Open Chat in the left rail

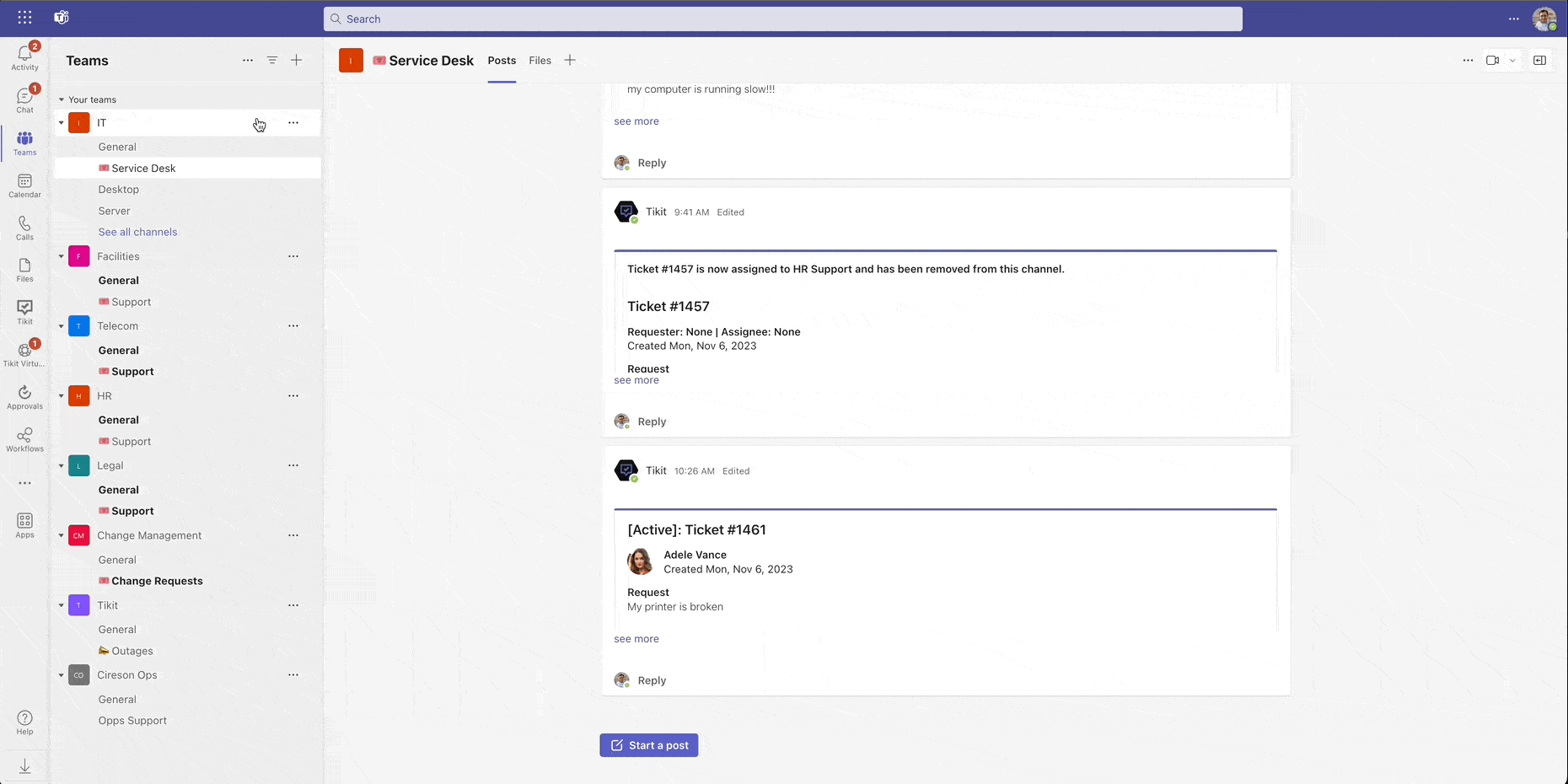point(24,99)
